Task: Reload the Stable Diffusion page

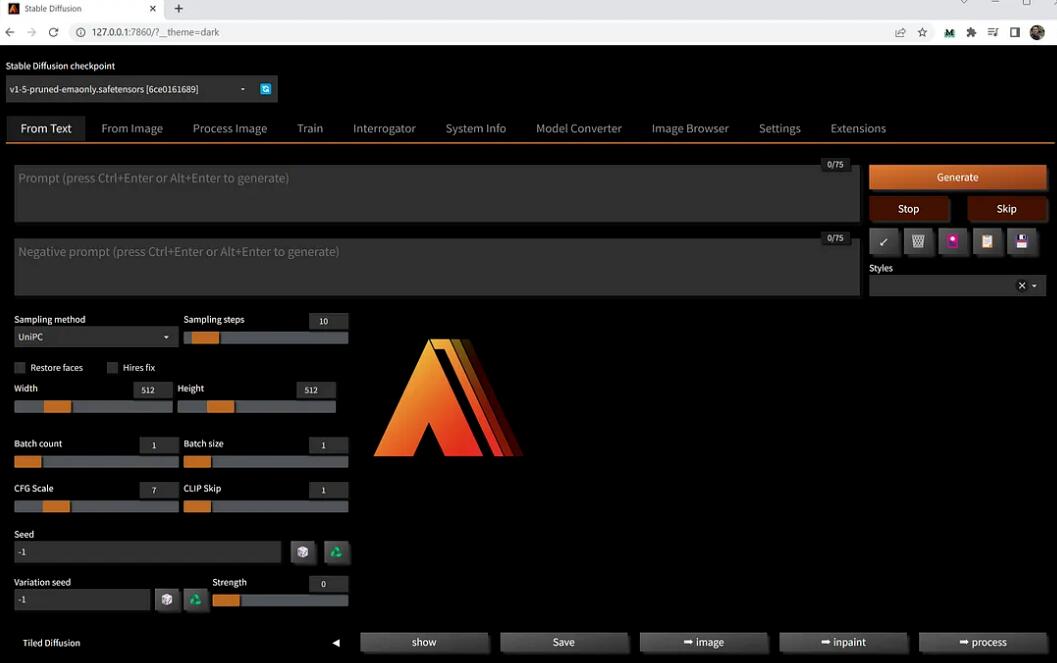Action: coord(54,32)
